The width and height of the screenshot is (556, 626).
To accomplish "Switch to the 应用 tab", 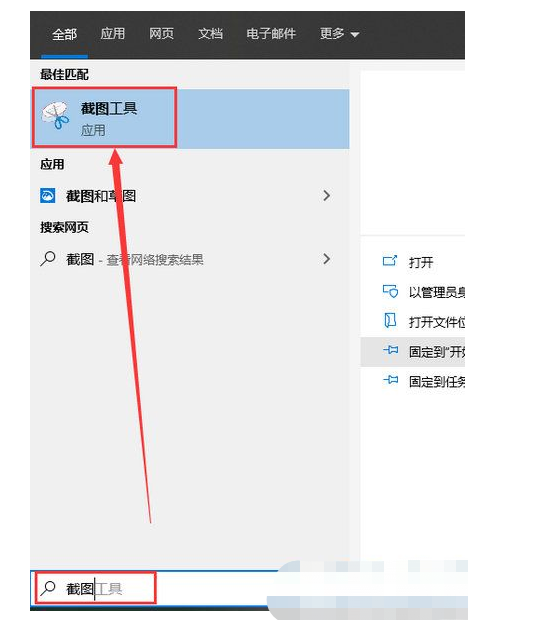I will coord(113,34).
